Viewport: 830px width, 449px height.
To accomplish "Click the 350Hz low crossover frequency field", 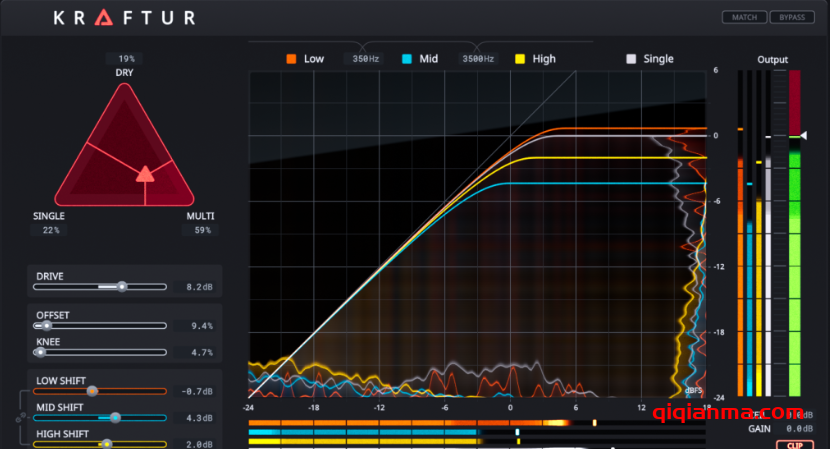I will point(366,59).
